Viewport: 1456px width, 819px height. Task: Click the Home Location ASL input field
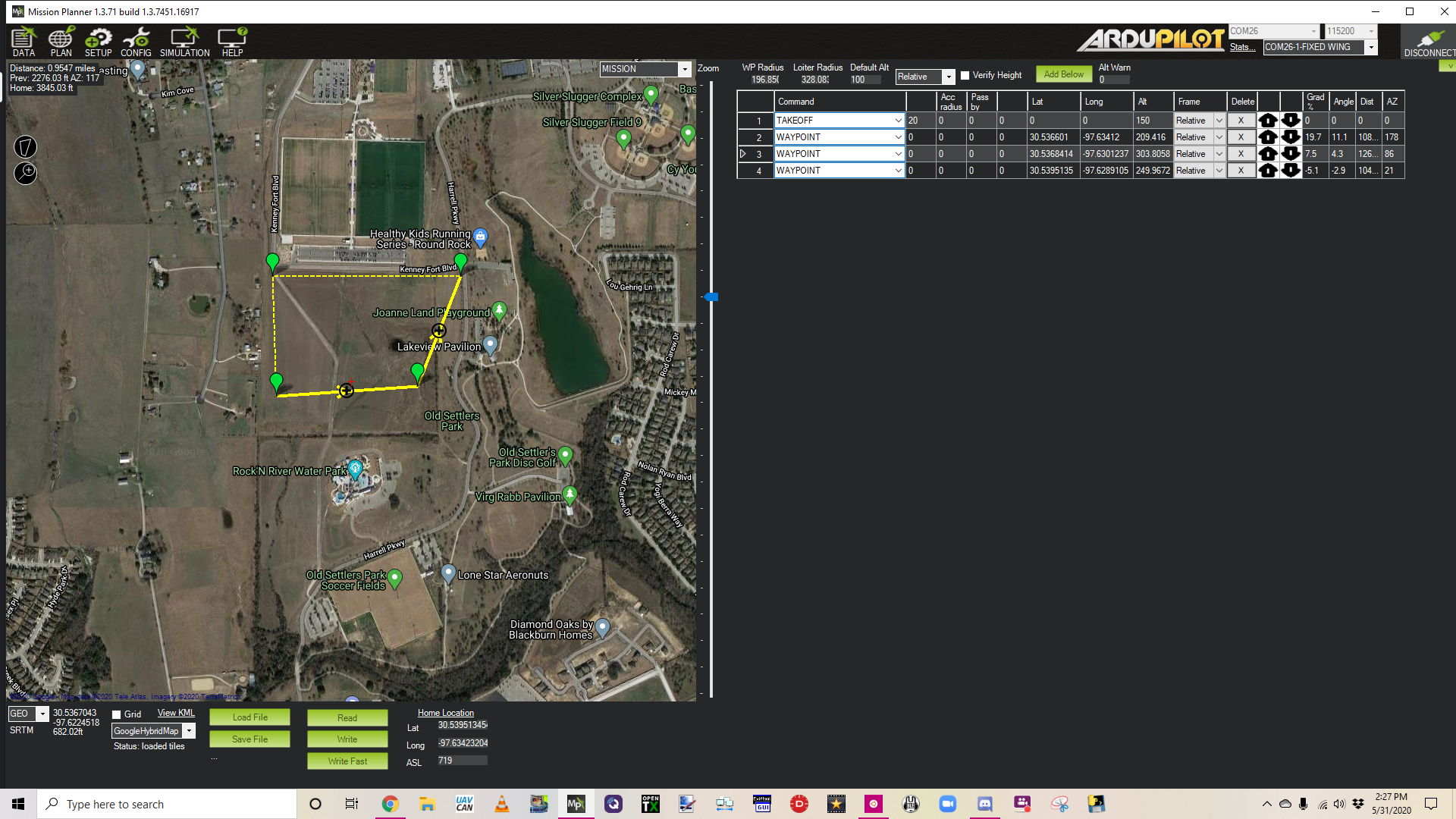click(x=462, y=761)
